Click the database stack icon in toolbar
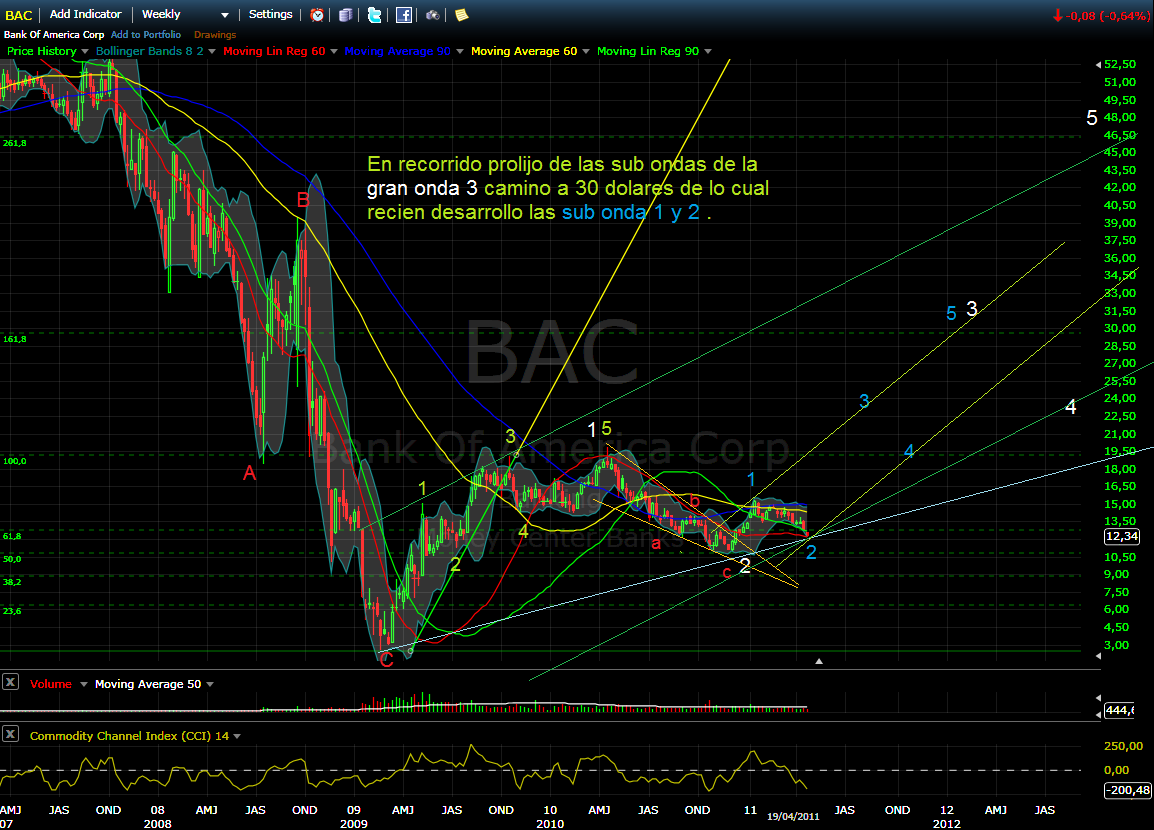Image resolution: width=1154 pixels, height=830 pixels. [x=345, y=15]
